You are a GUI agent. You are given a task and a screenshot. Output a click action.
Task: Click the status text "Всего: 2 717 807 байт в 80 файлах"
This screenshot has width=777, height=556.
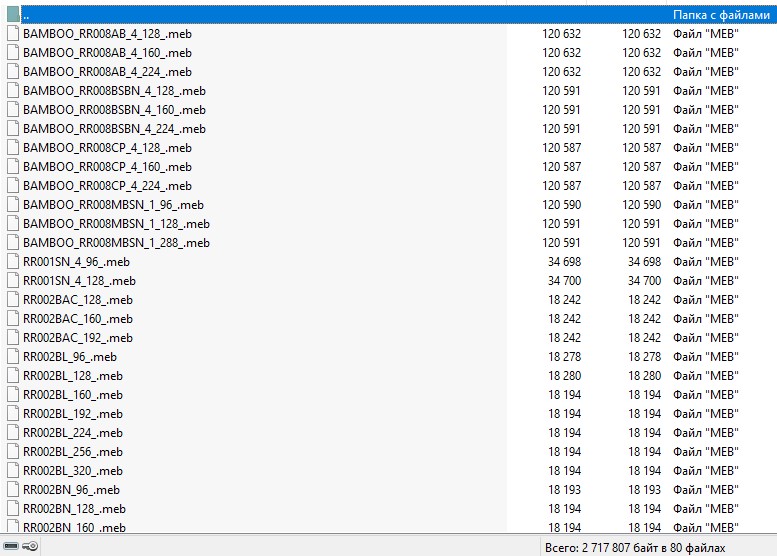click(x=635, y=548)
